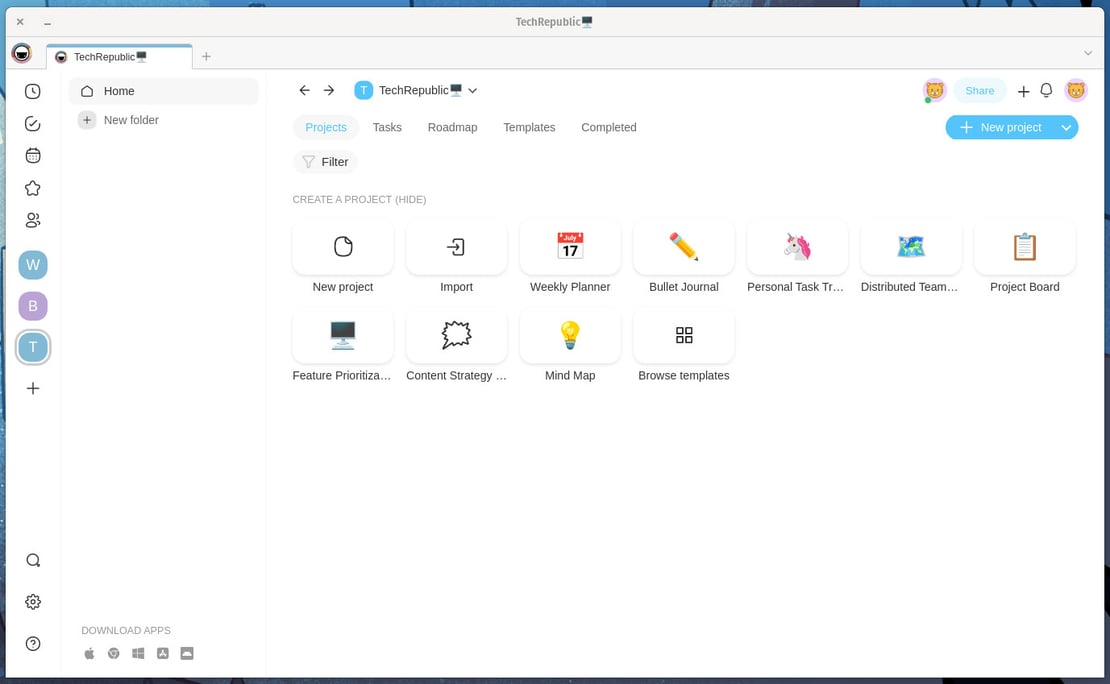Screen dimensions: 1110x684
Task: Open the Roadmap tab
Action: [x=452, y=127]
